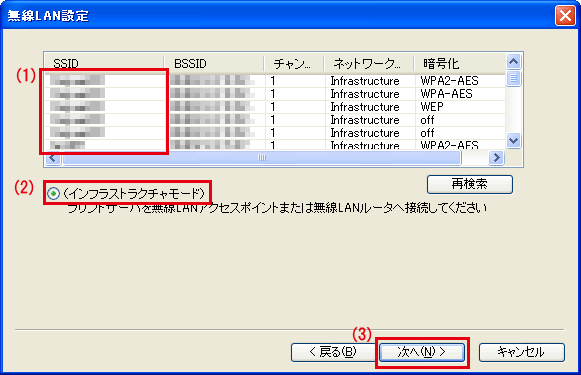This screenshot has height=375, width=581.
Task: Select the Infrastructure mode radio button
Action: [54, 193]
